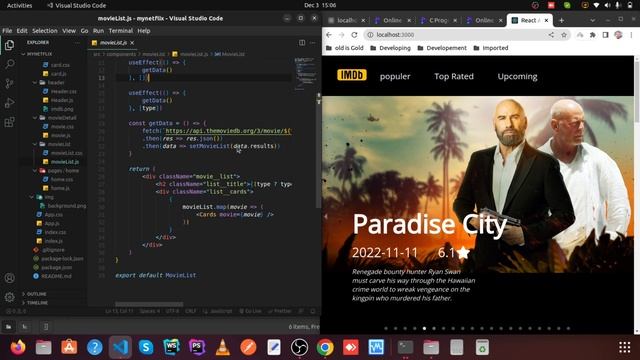640x360 pixels.
Task: Open PhpStorm from the dock
Action: tap(197, 347)
